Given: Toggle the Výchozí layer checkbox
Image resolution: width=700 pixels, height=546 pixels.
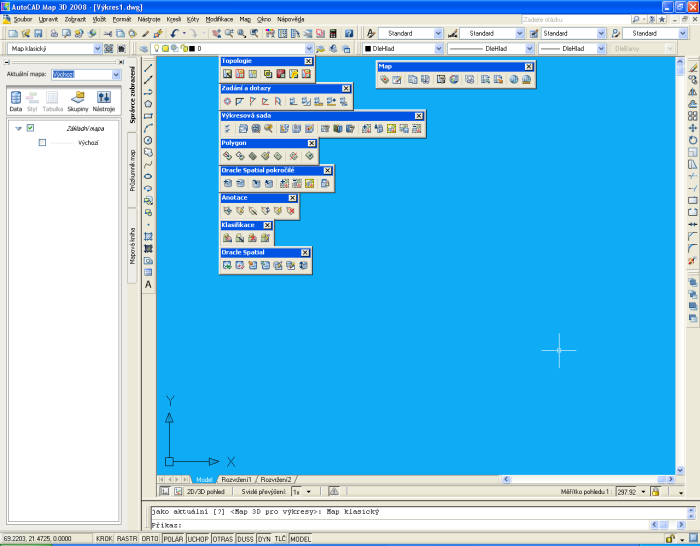Looking at the screenshot, I should coord(42,142).
